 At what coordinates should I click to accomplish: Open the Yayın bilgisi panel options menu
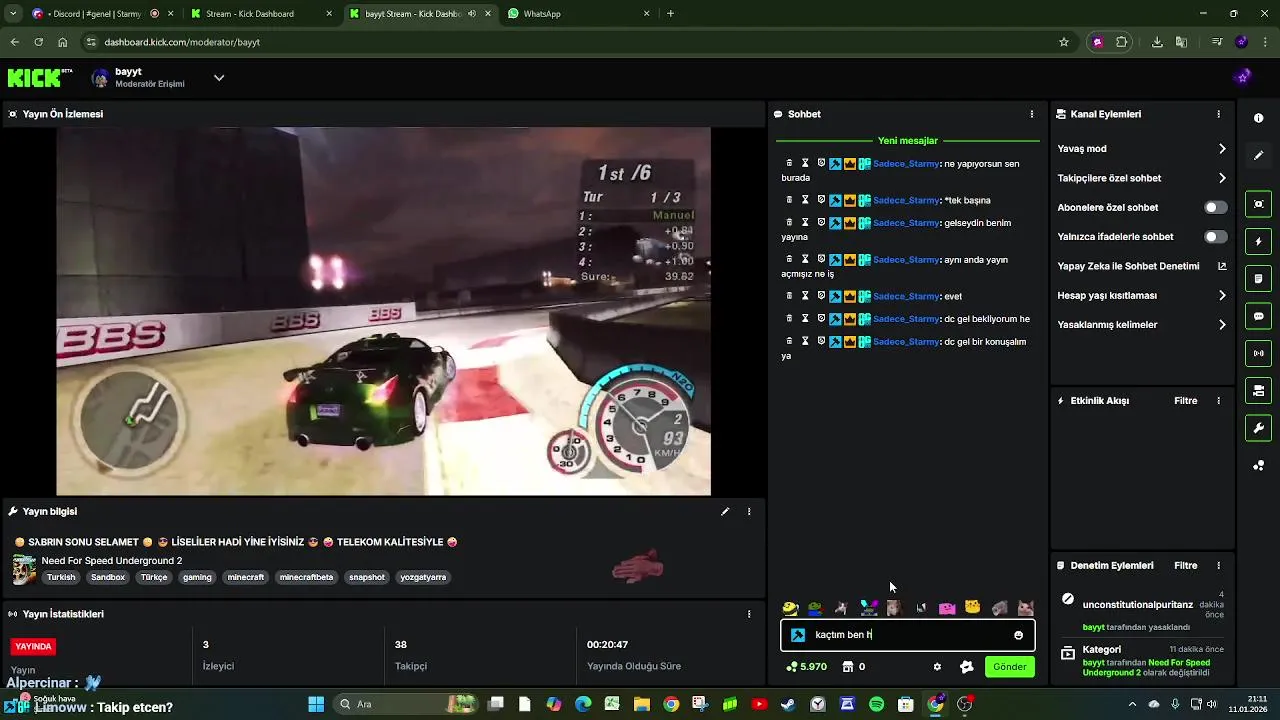click(749, 511)
